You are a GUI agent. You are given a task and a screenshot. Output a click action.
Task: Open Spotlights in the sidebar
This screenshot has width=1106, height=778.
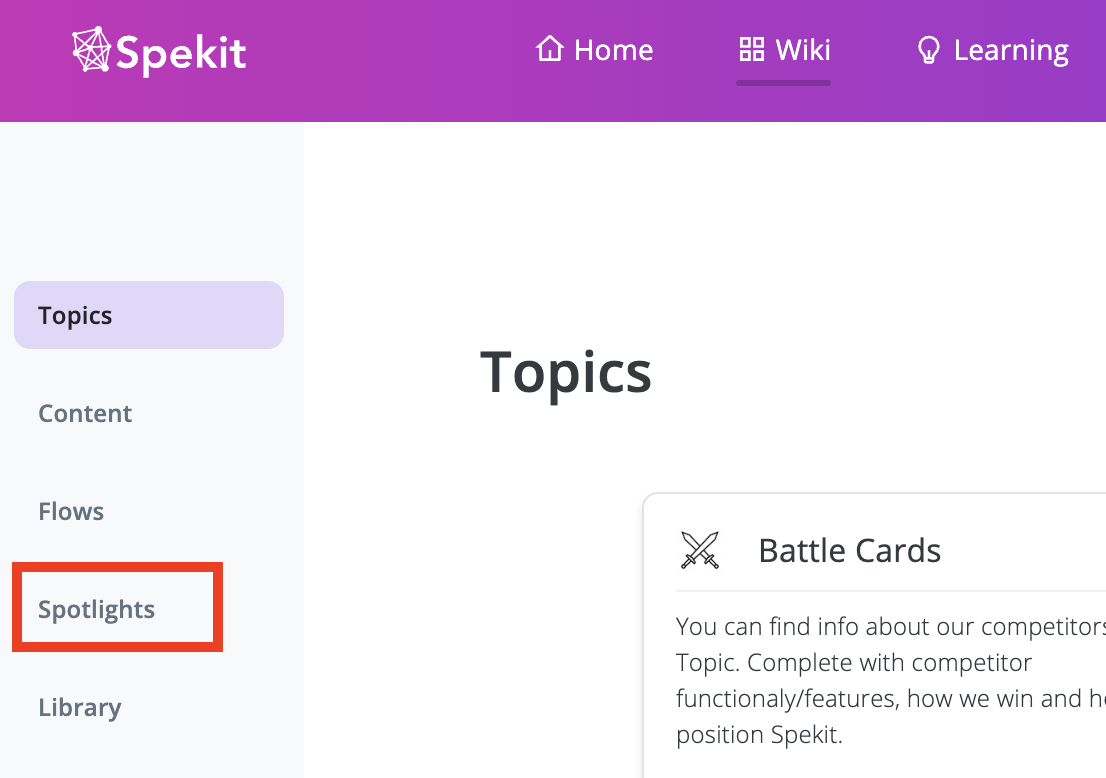[96, 610]
